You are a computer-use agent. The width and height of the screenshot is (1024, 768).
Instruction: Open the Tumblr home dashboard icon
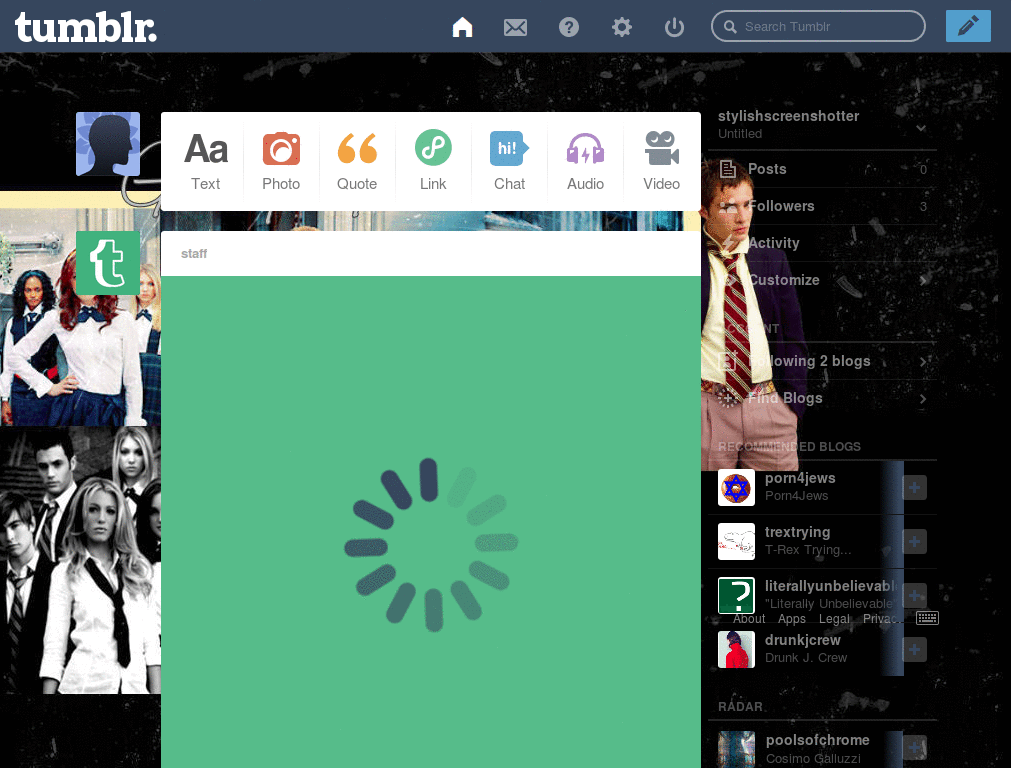pos(462,27)
